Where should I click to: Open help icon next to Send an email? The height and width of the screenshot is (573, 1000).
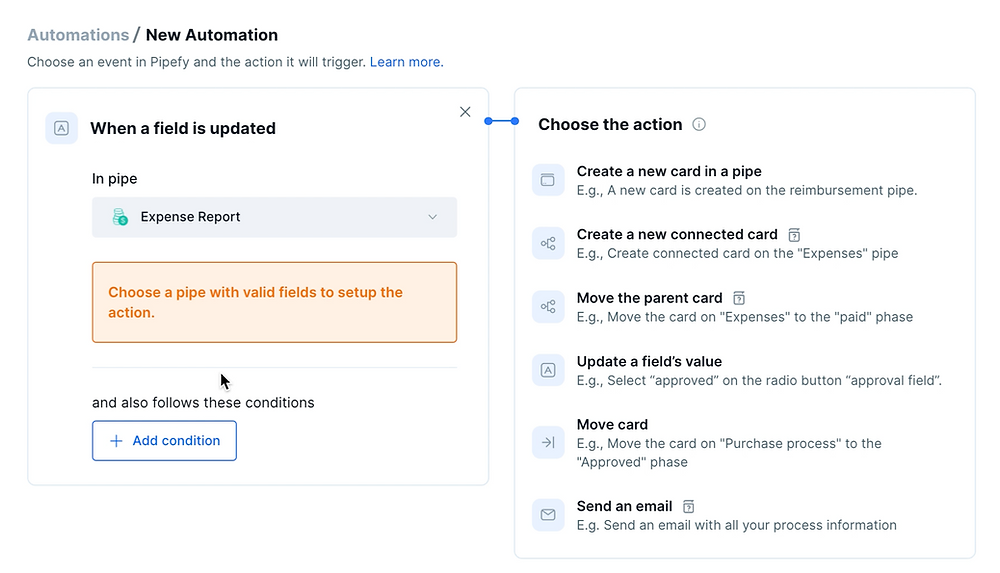688,507
